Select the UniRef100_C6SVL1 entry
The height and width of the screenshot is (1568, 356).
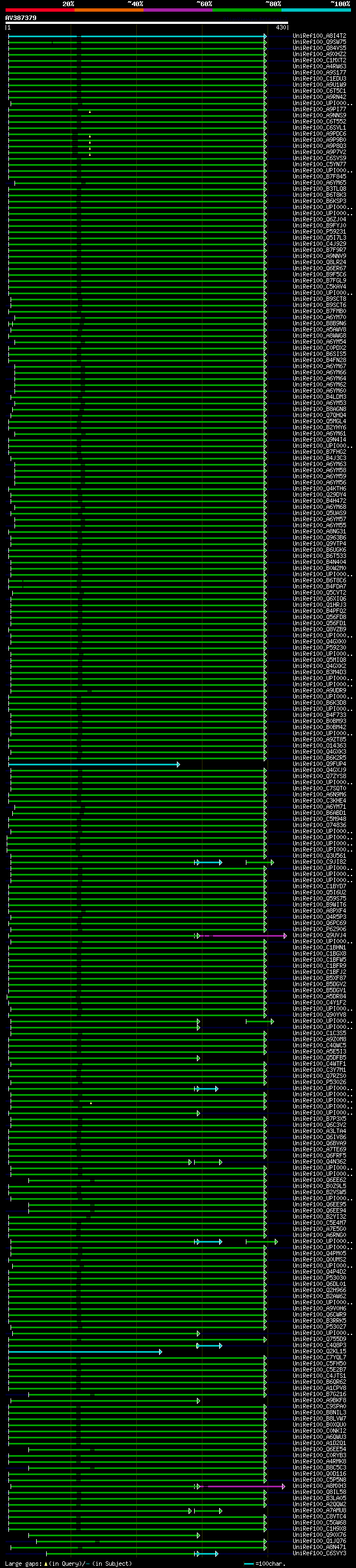pyautogui.click(x=319, y=128)
